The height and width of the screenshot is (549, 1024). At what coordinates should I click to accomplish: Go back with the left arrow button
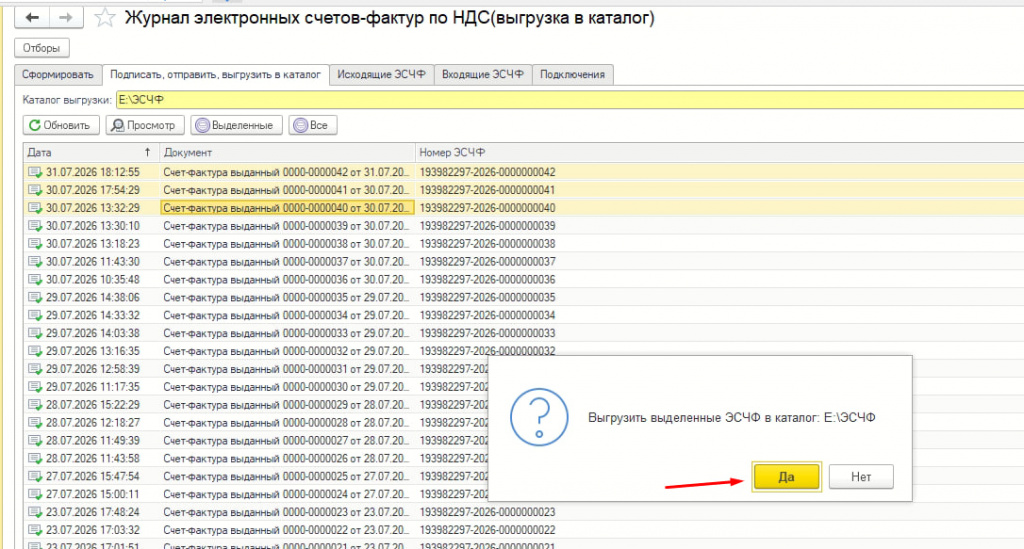(32, 18)
